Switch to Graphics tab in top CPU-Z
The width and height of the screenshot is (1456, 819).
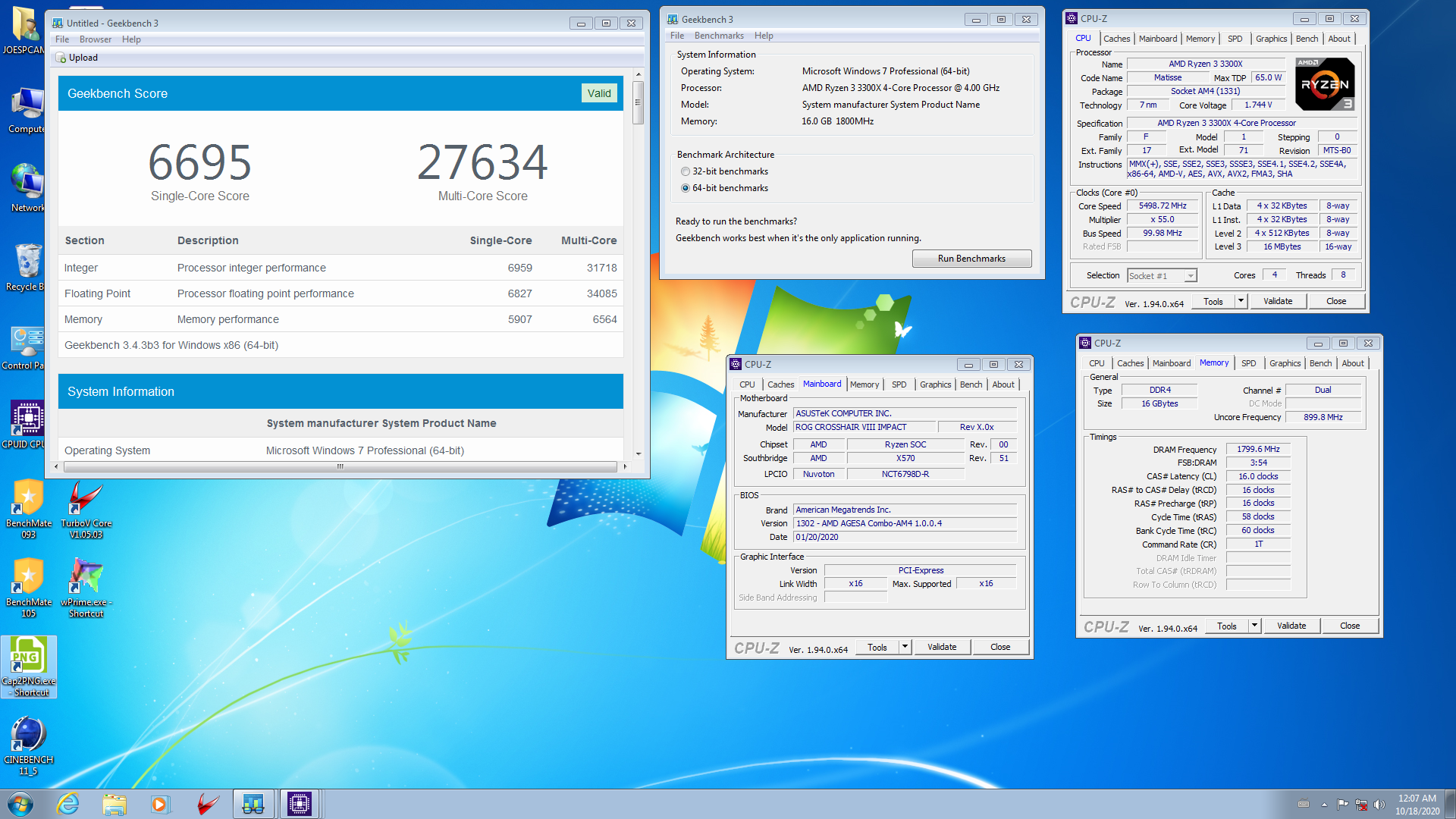pos(1271,39)
